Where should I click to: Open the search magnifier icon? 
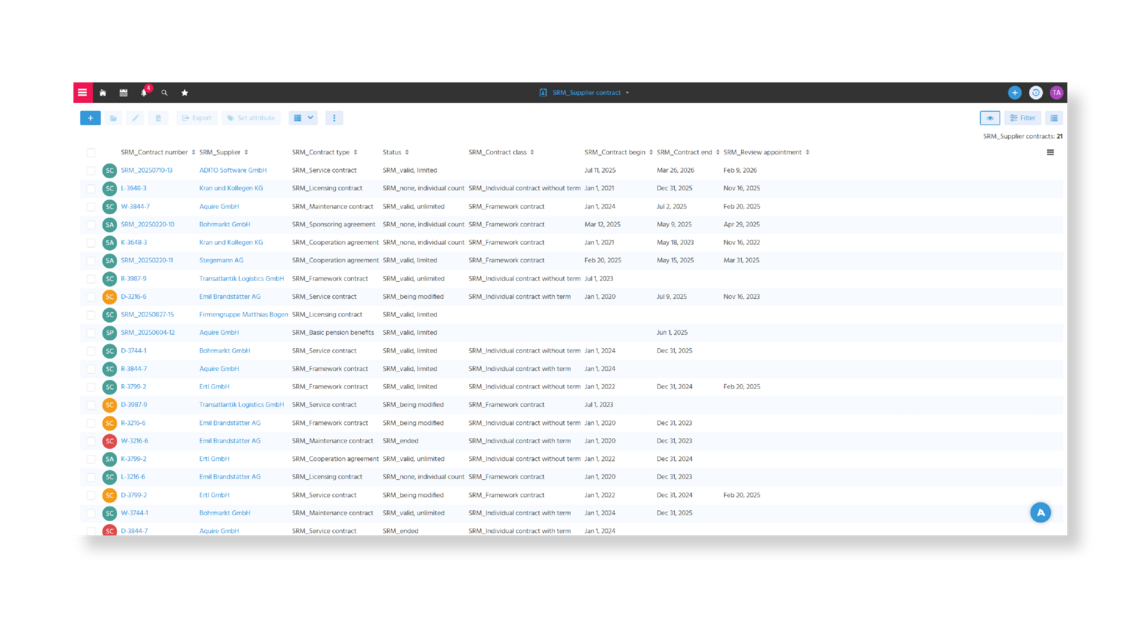coord(165,91)
